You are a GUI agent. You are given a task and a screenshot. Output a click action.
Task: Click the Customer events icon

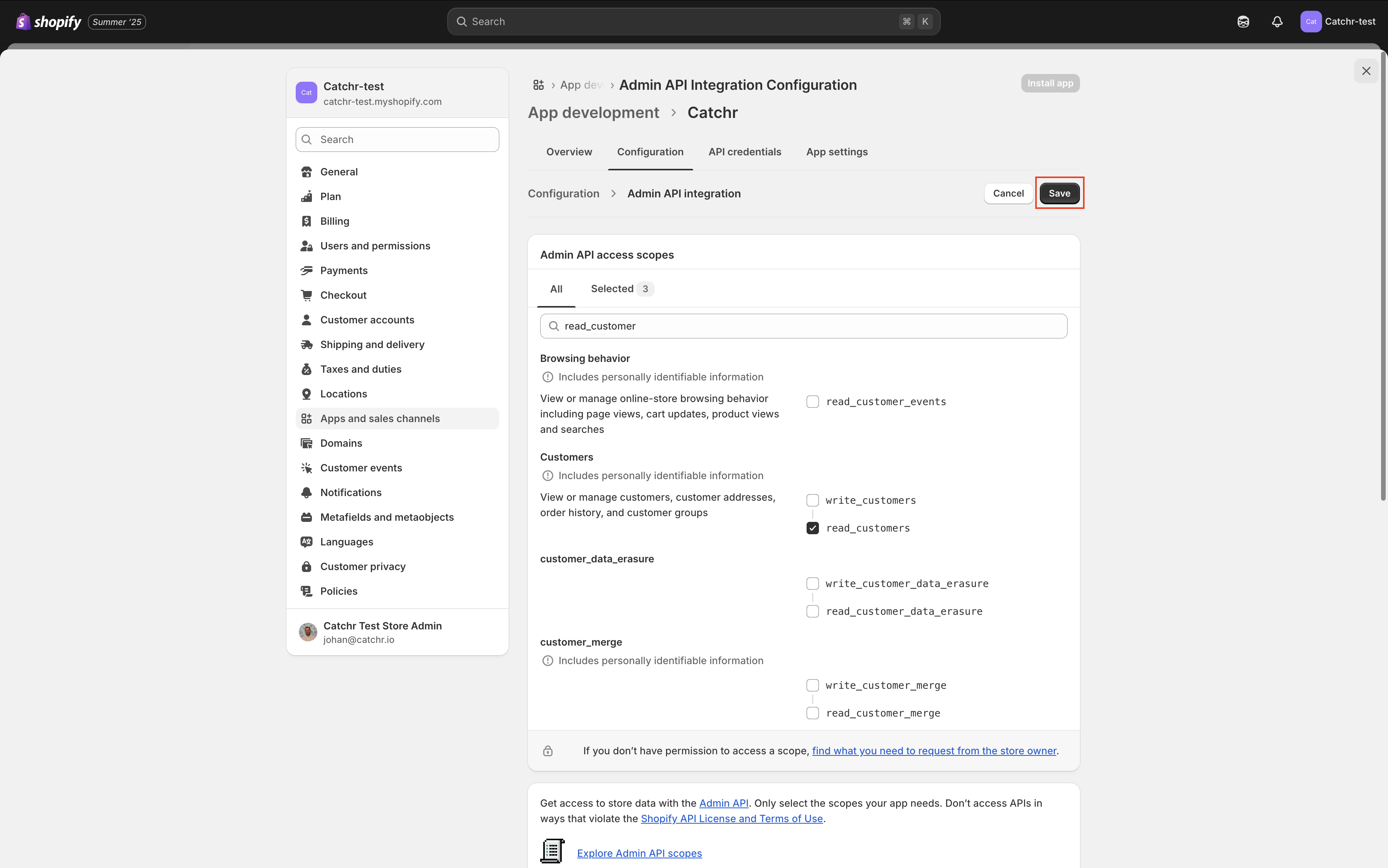(x=307, y=468)
